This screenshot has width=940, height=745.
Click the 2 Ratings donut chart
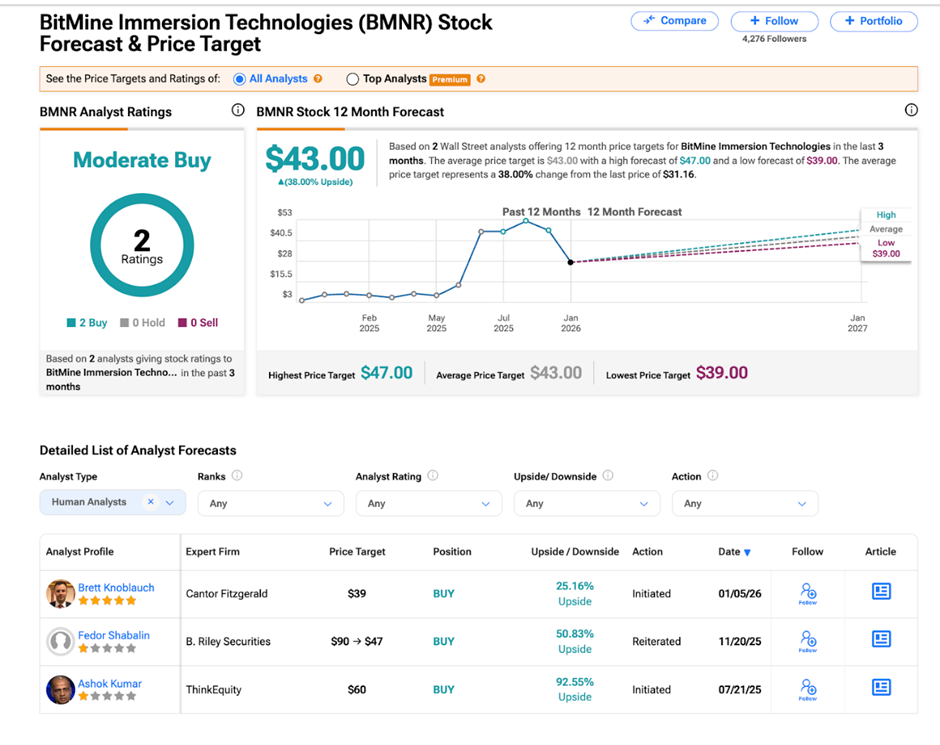tap(142, 245)
